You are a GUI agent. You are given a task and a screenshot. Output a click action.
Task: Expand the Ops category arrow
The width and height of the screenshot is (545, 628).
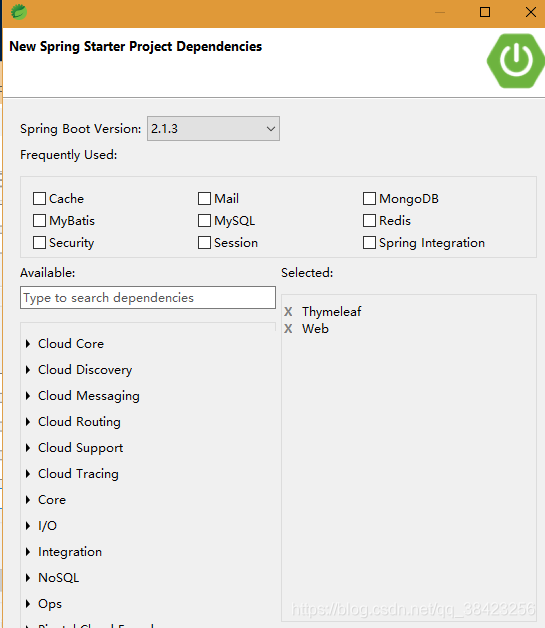point(28,604)
